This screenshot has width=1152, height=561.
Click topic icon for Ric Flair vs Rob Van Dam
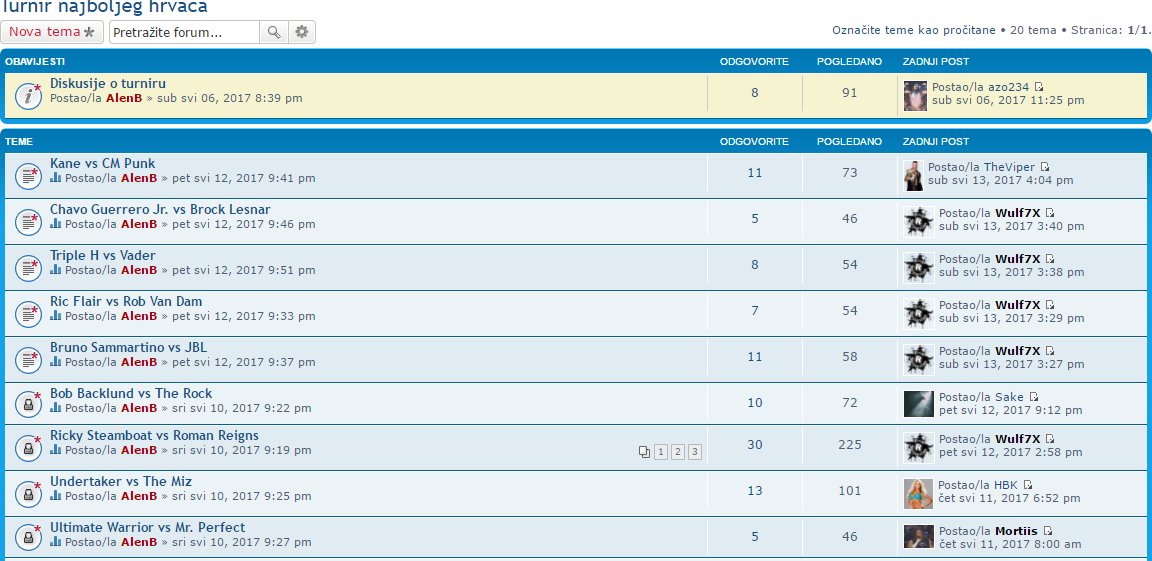(x=28, y=314)
